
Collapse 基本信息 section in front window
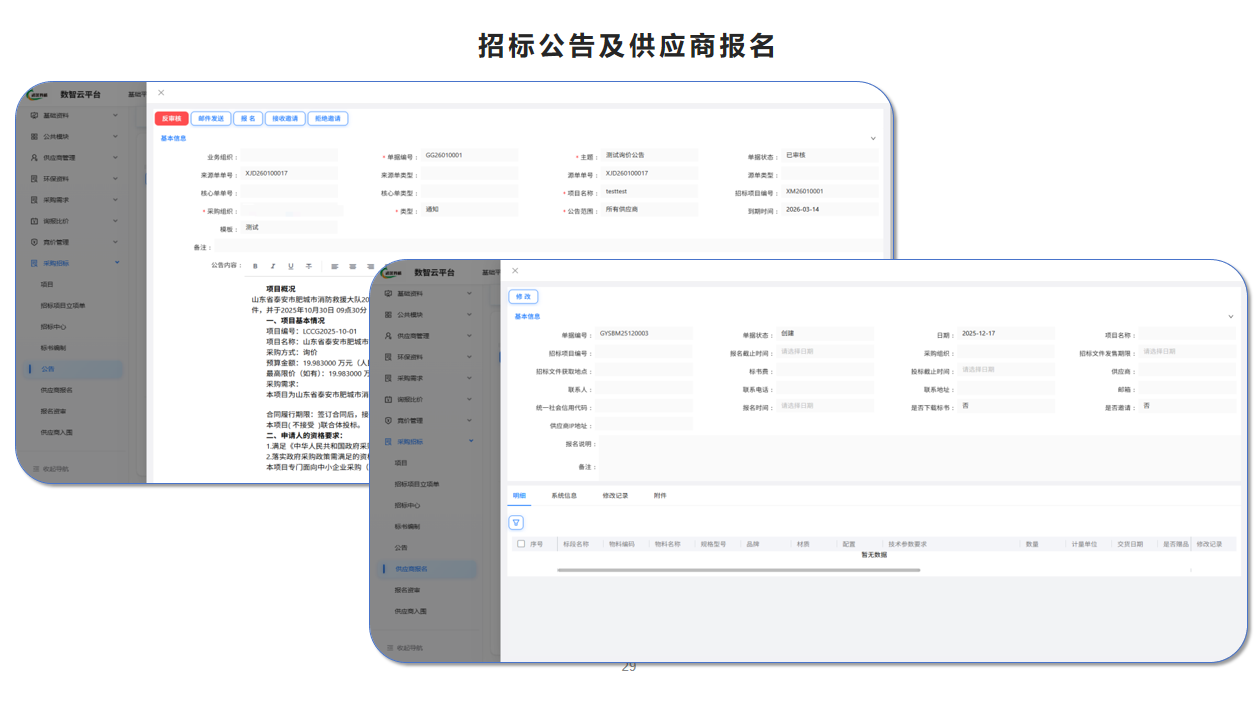(1231, 316)
